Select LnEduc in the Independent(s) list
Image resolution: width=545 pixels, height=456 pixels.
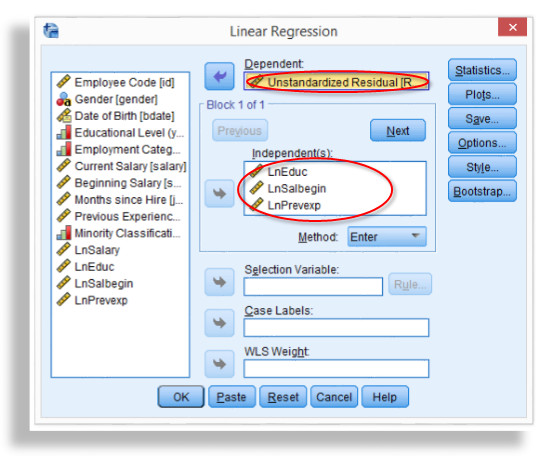coord(287,172)
